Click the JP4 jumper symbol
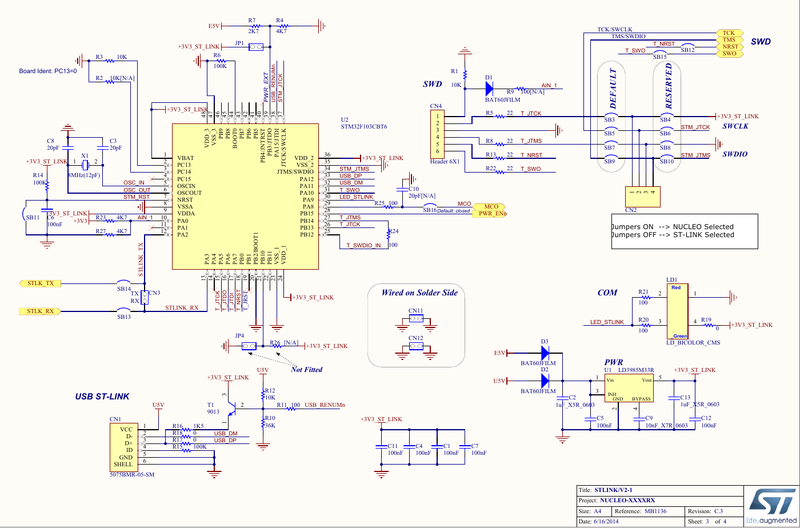 (x=248, y=346)
